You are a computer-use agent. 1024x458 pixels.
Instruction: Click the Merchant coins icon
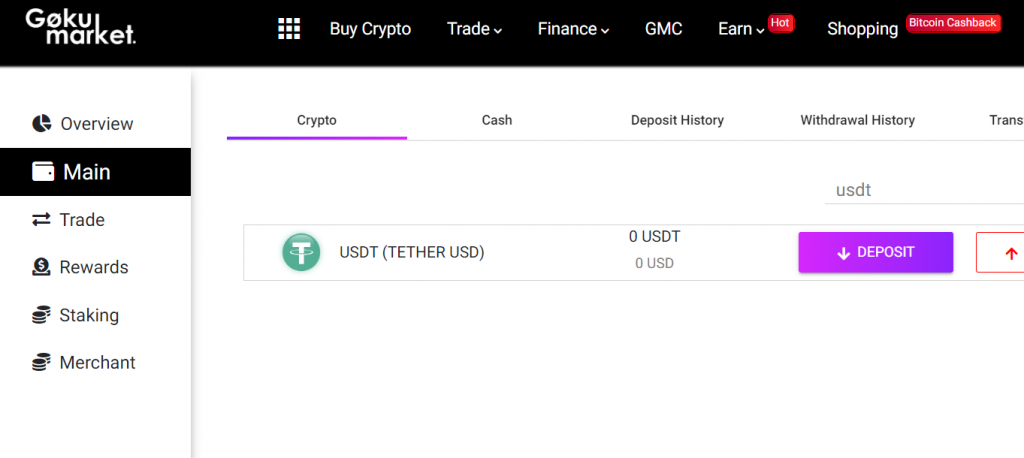(42, 363)
